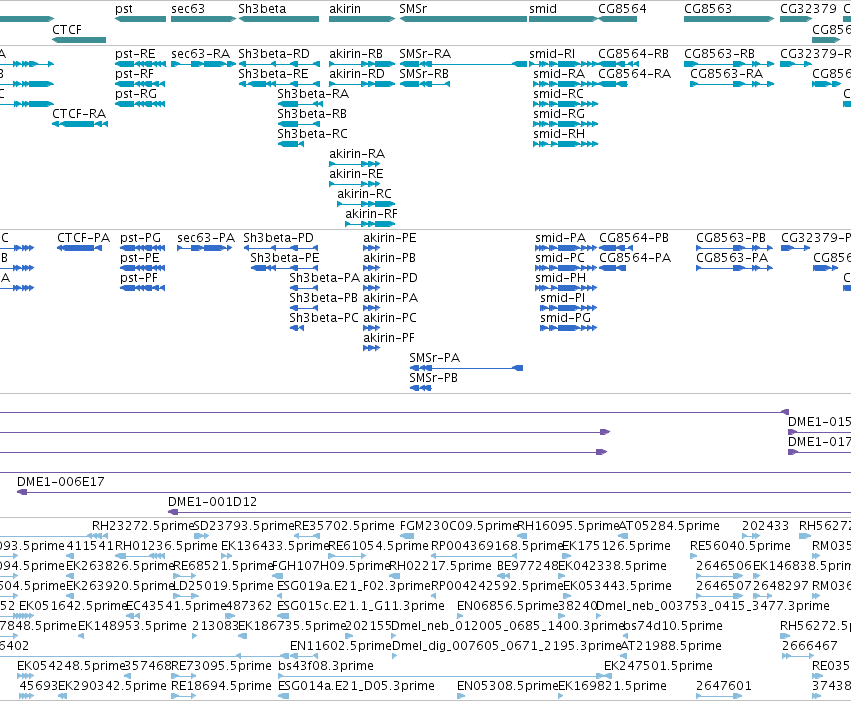Click EST EN05308.5prime
Screen dimensions: 851x701
click(461, 696)
